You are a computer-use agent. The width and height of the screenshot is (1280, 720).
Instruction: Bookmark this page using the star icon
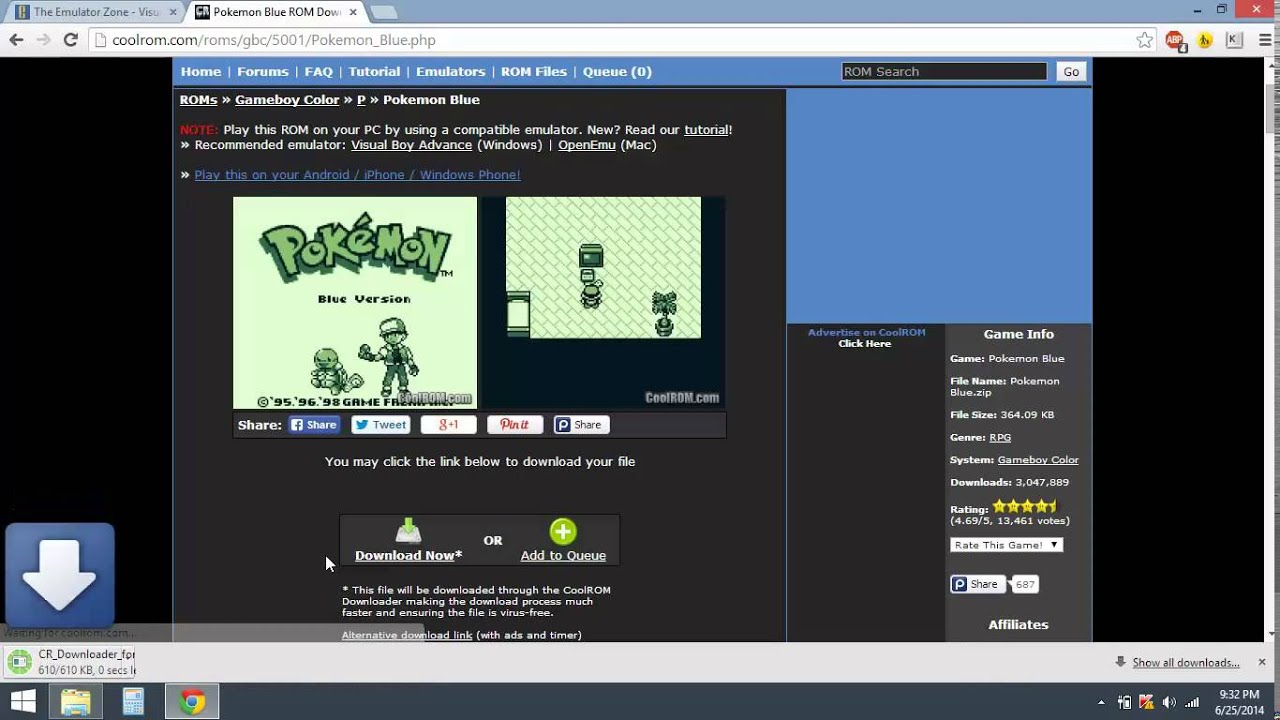(x=1144, y=40)
